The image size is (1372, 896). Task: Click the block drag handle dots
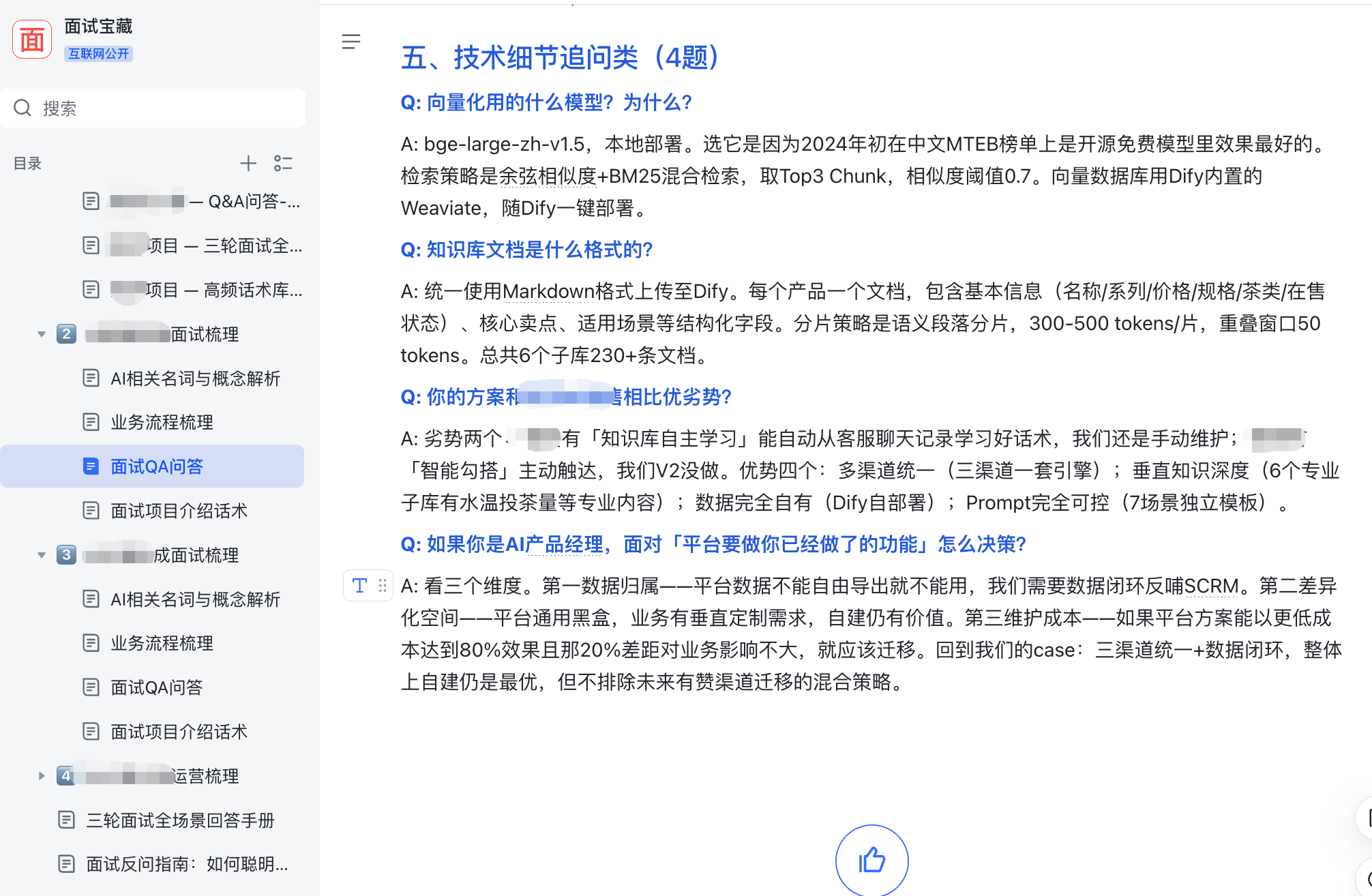pyautogui.click(x=383, y=585)
